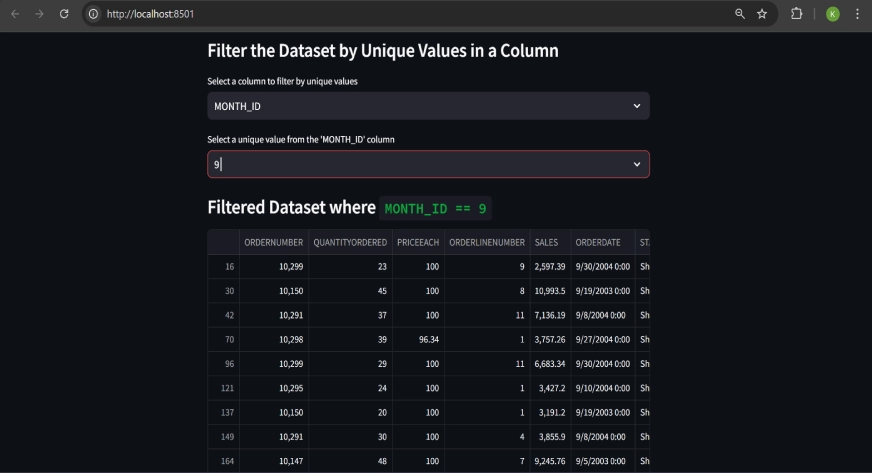Screen dimensions: 872x473
Task: Expand the column selector chevron arrow
Action: coord(637,106)
